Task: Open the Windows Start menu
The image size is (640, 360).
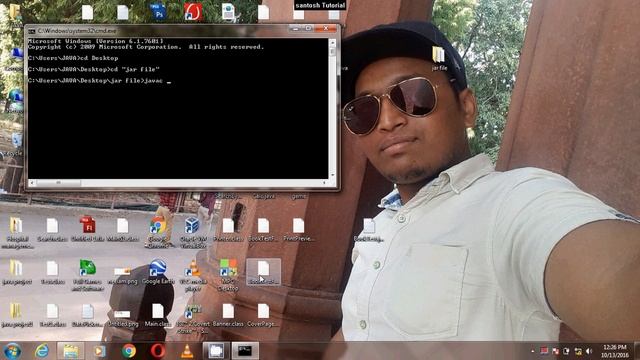Action: (x=12, y=351)
